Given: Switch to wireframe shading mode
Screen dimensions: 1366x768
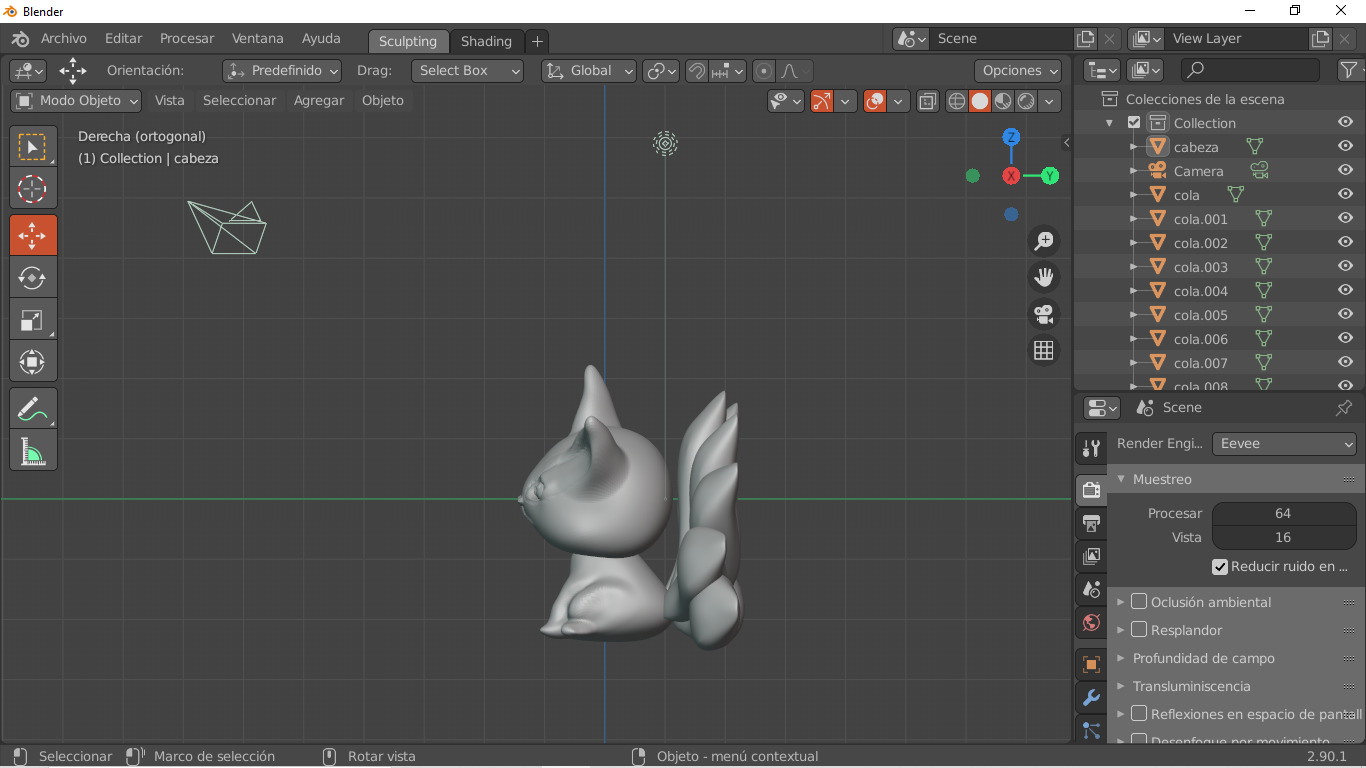Looking at the screenshot, I should 957,101.
